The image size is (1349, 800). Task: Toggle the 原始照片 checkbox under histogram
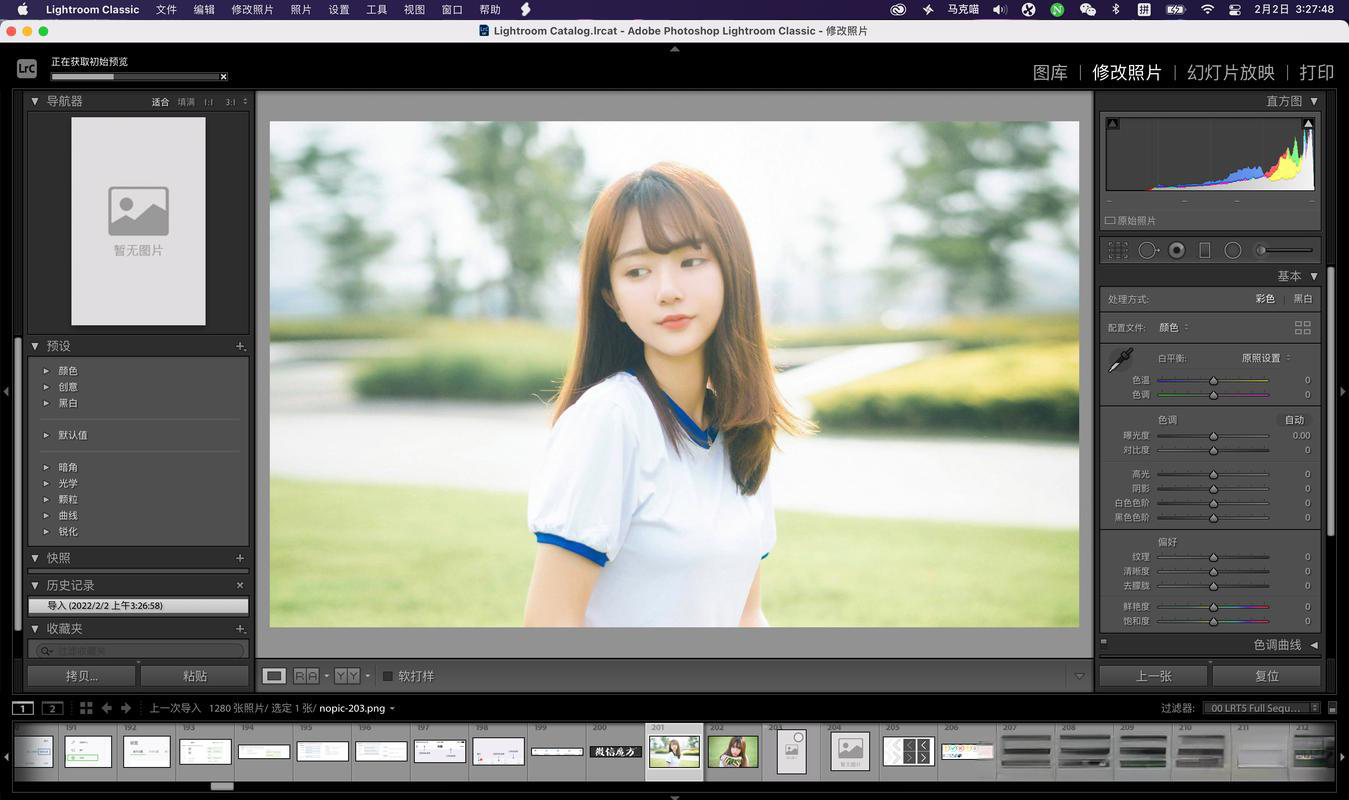(x=1110, y=220)
